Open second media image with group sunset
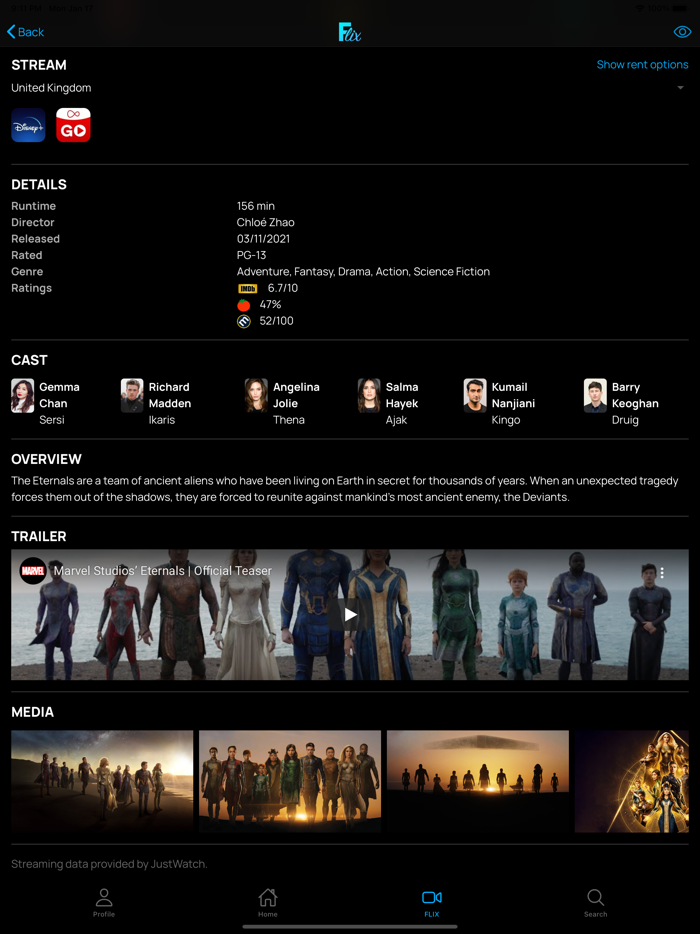 point(290,781)
